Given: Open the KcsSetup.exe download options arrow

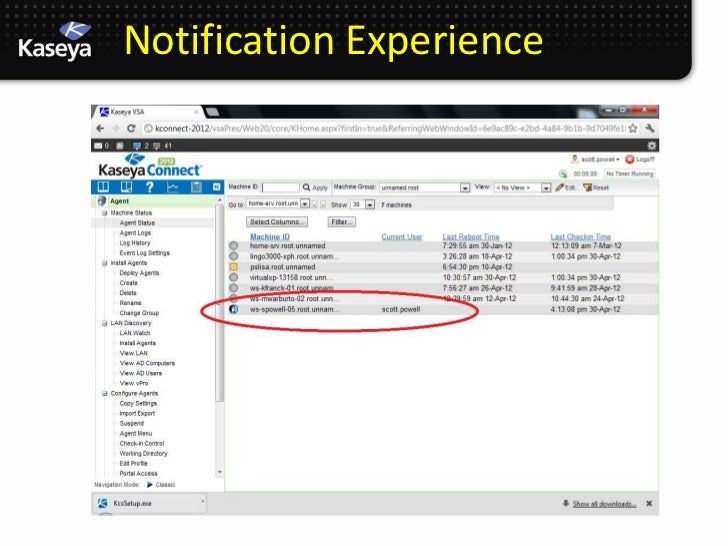Looking at the screenshot, I should coord(202,502).
